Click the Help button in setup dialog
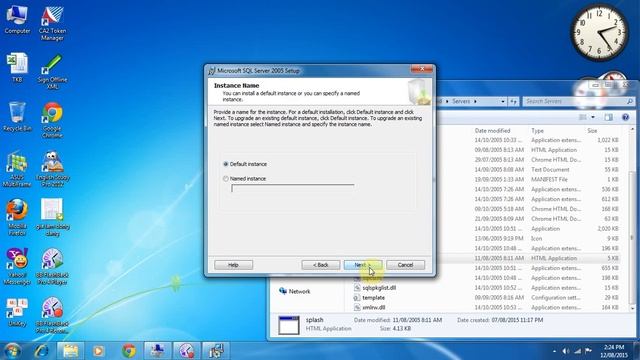The image size is (640, 360). click(x=233, y=265)
